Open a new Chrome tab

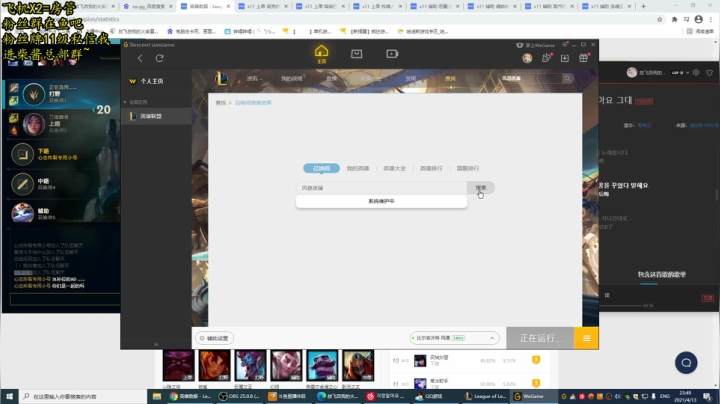pos(643,6)
